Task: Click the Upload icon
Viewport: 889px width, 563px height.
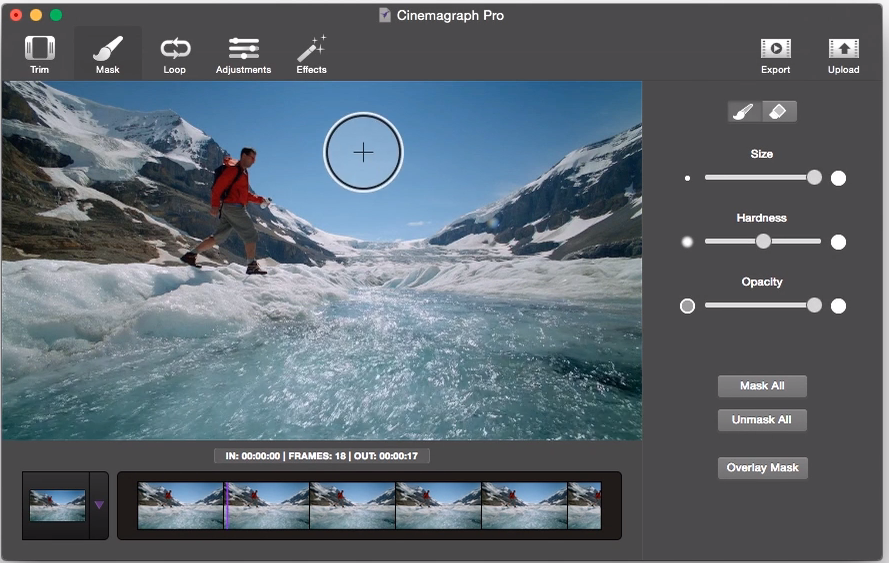Action: coord(843,49)
